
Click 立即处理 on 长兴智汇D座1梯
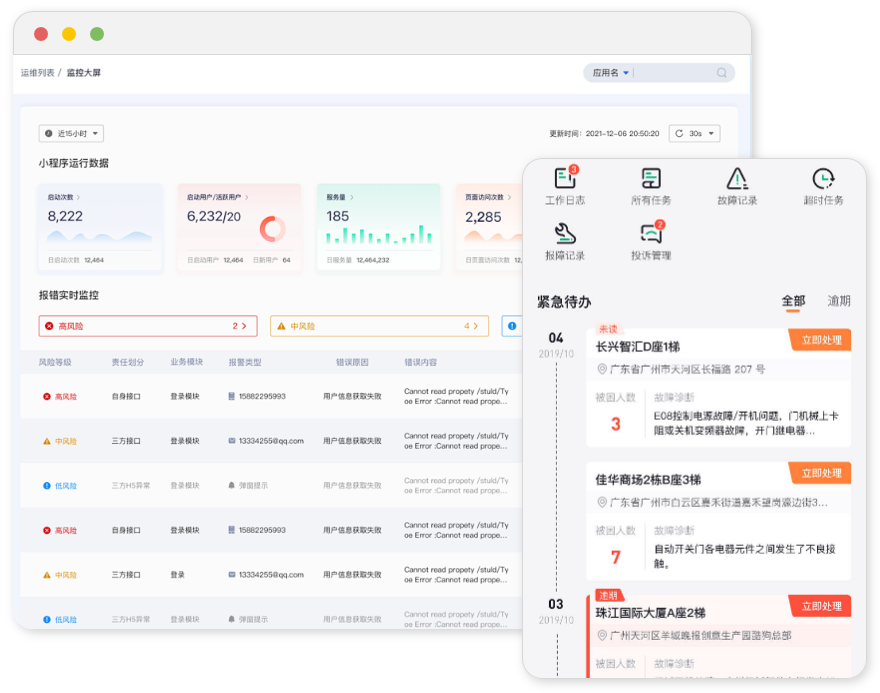(x=822, y=340)
